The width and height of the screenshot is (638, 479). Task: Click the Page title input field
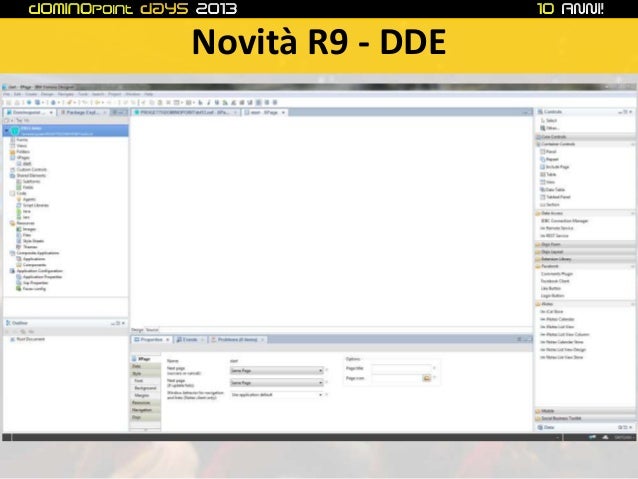coord(401,368)
